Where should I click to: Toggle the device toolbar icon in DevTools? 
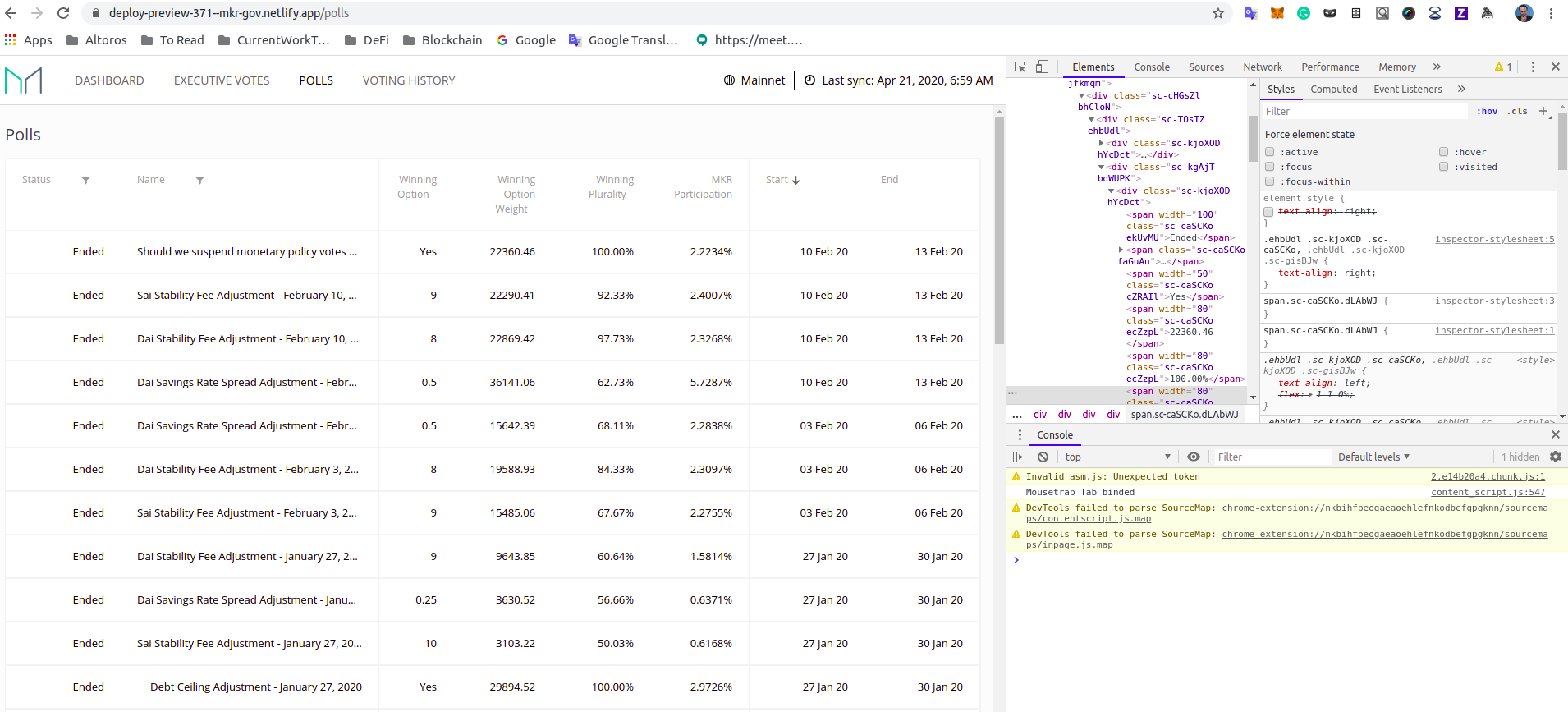pyautogui.click(x=1042, y=67)
